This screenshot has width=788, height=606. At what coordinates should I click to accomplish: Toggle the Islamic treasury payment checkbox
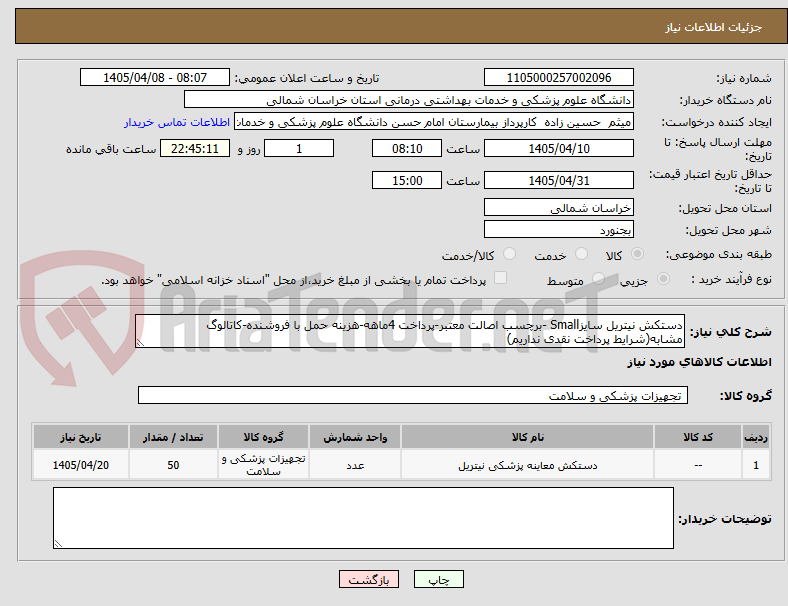coord(501,278)
